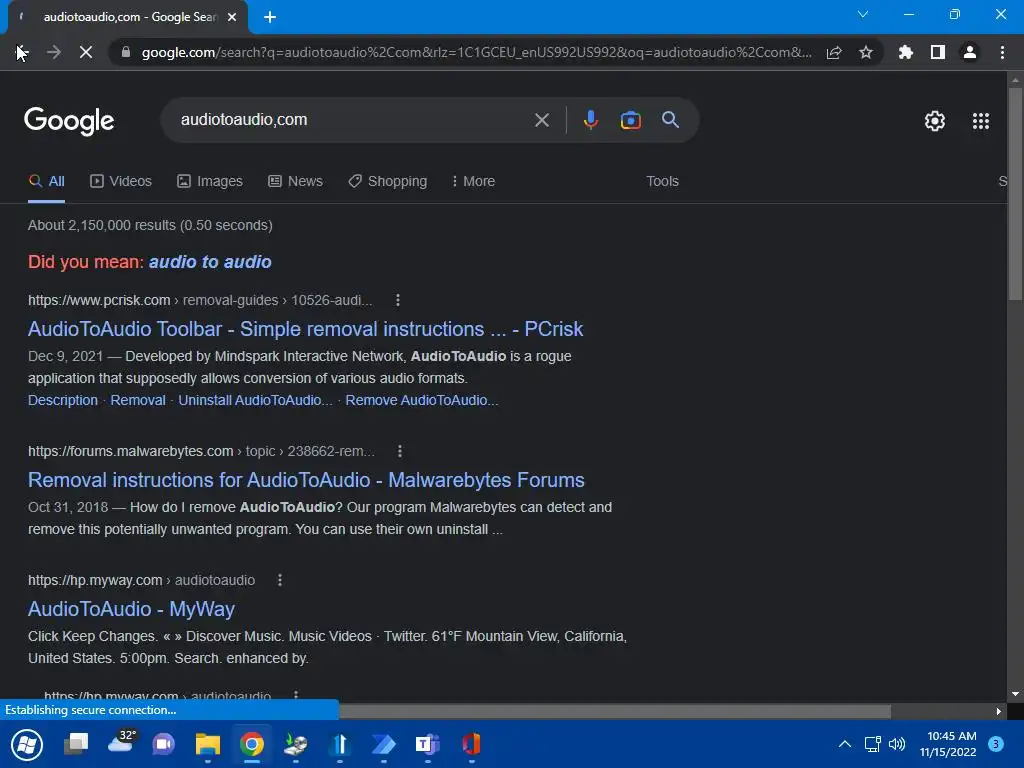Open the Description sitelink
This screenshot has height=768, width=1024.
point(63,400)
